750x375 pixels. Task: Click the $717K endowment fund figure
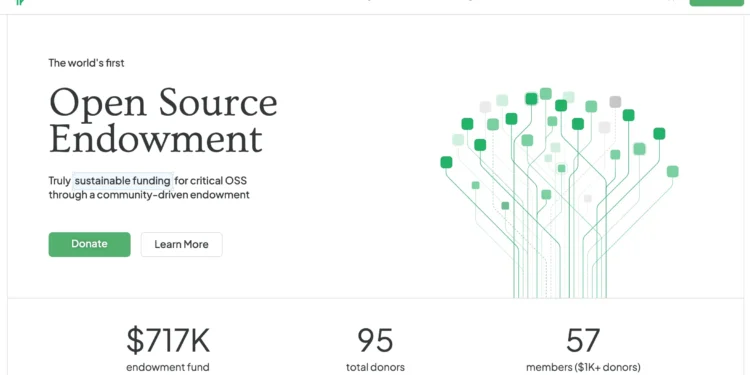tap(168, 340)
